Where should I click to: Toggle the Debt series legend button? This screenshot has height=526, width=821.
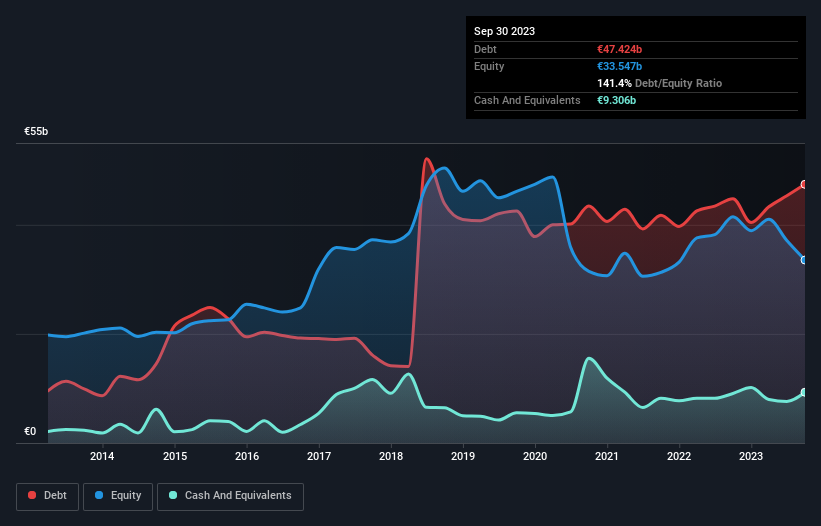click(x=48, y=496)
